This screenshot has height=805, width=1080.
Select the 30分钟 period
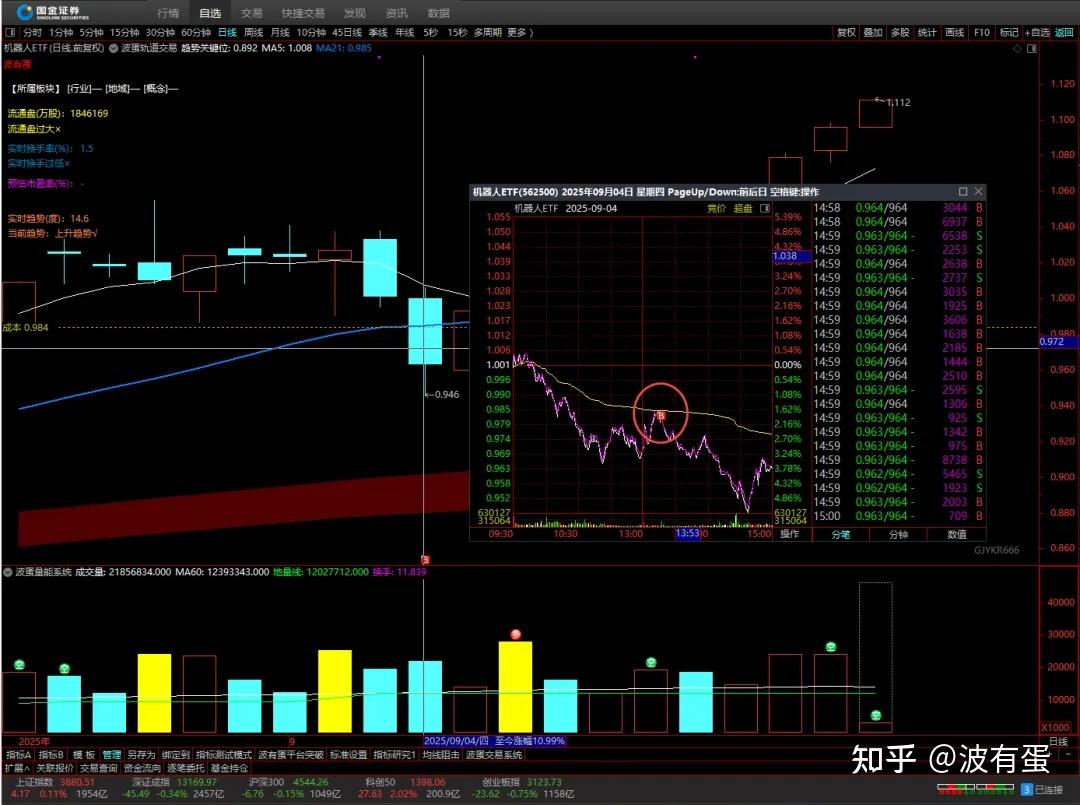pos(160,32)
